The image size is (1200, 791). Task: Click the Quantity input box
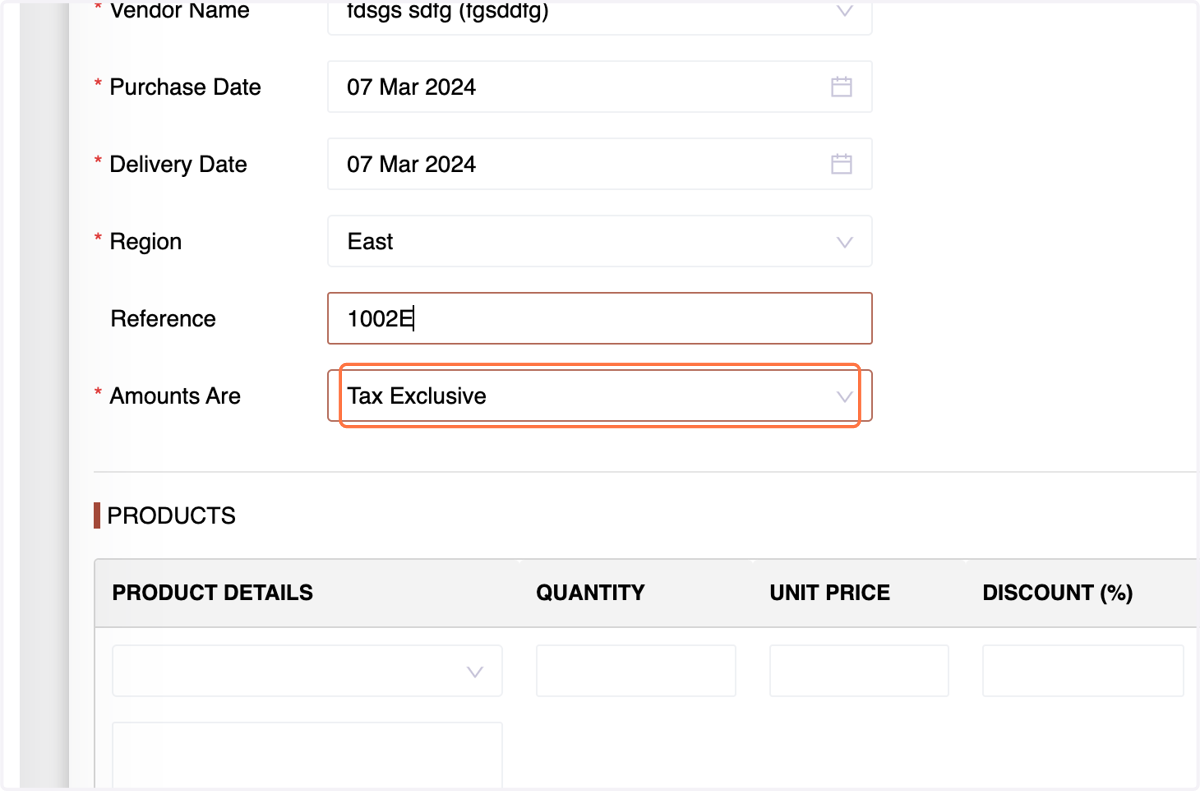pyautogui.click(x=636, y=670)
